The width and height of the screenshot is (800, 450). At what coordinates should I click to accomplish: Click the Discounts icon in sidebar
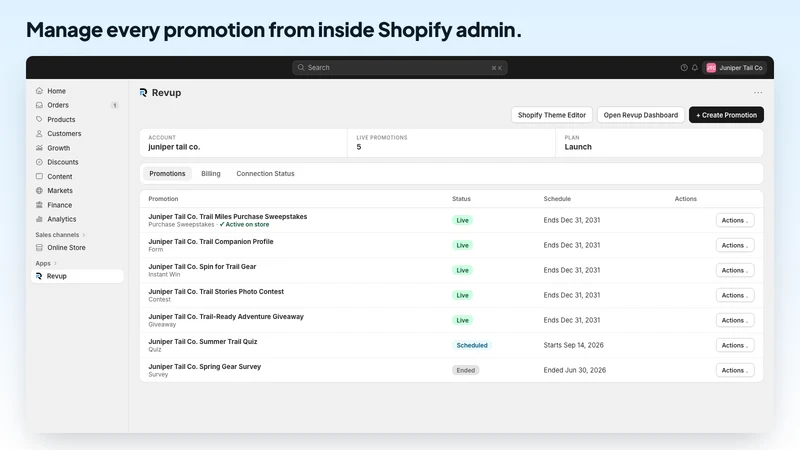point(39,162)
